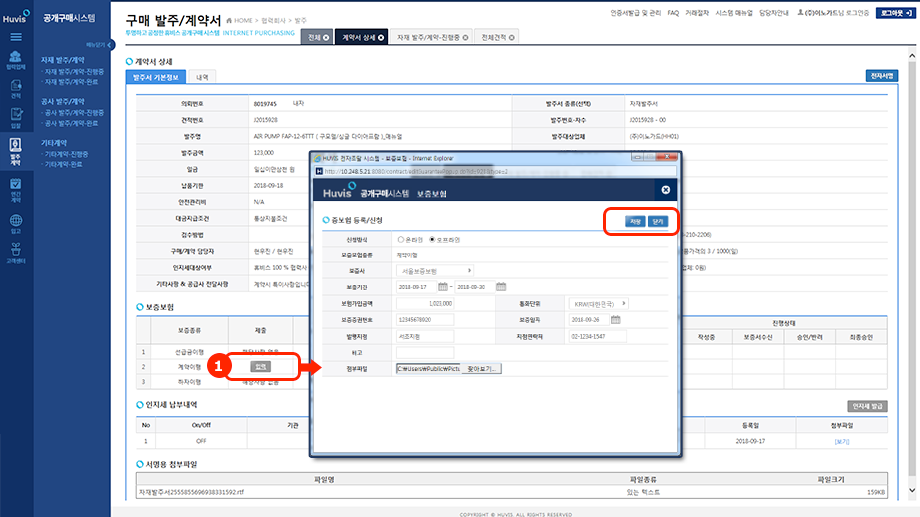Viewport: 920px width, 517px height.
Task: Open the 견적 estimate sidebar icon
Action: (x=16, y=89)
